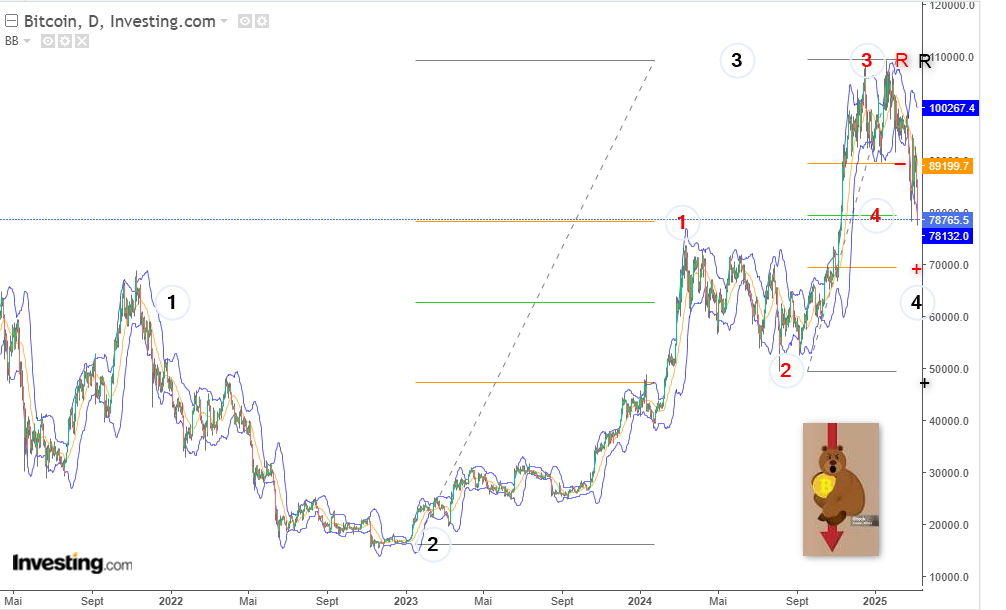Select black wave label 2 at 2023 low
The image size is (1006, 610).
pos(433,545)
